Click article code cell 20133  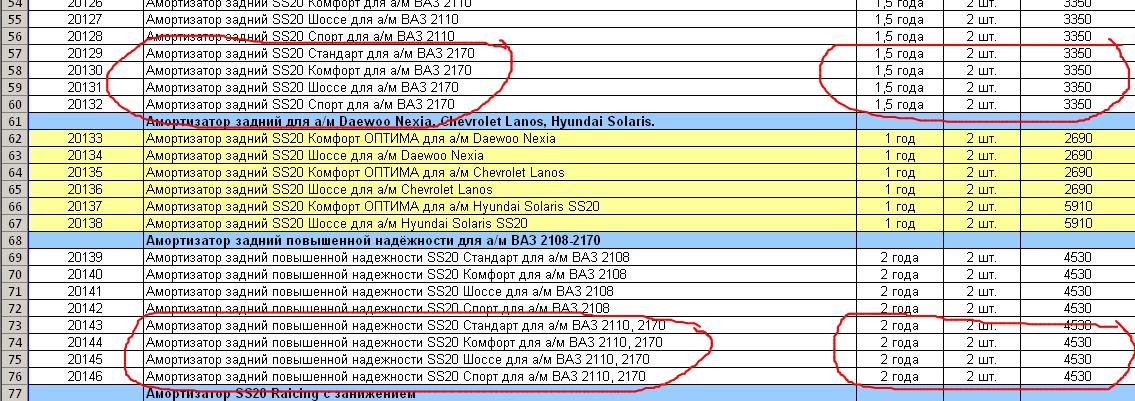(x=85, y=138)
